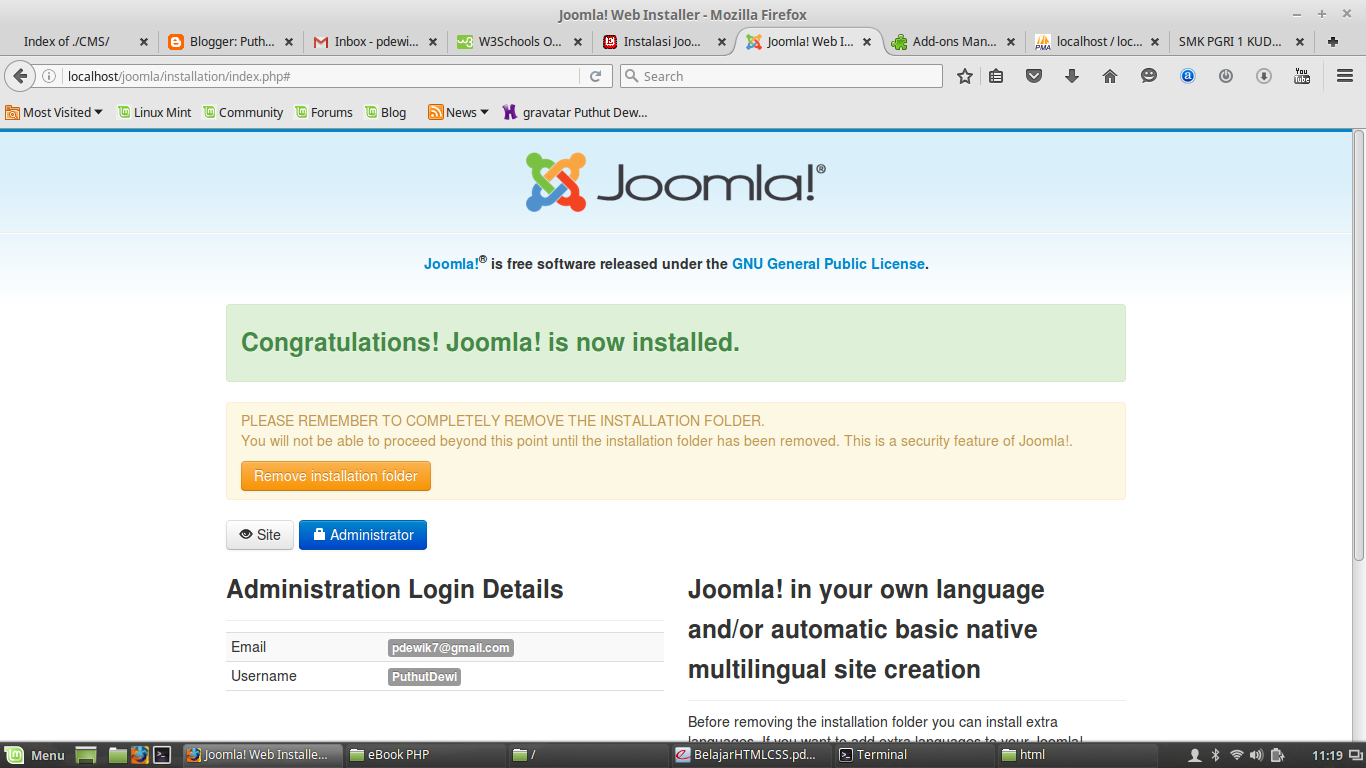The image size is (1366, 768).
Task: Switch to the Add-ons Manager tab
Action: [953, 42]
